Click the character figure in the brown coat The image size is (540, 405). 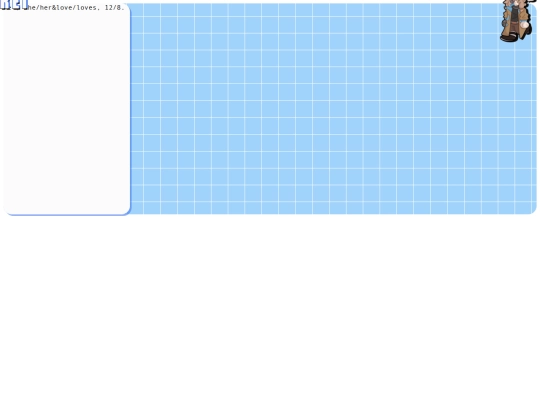tap(517, 21)
